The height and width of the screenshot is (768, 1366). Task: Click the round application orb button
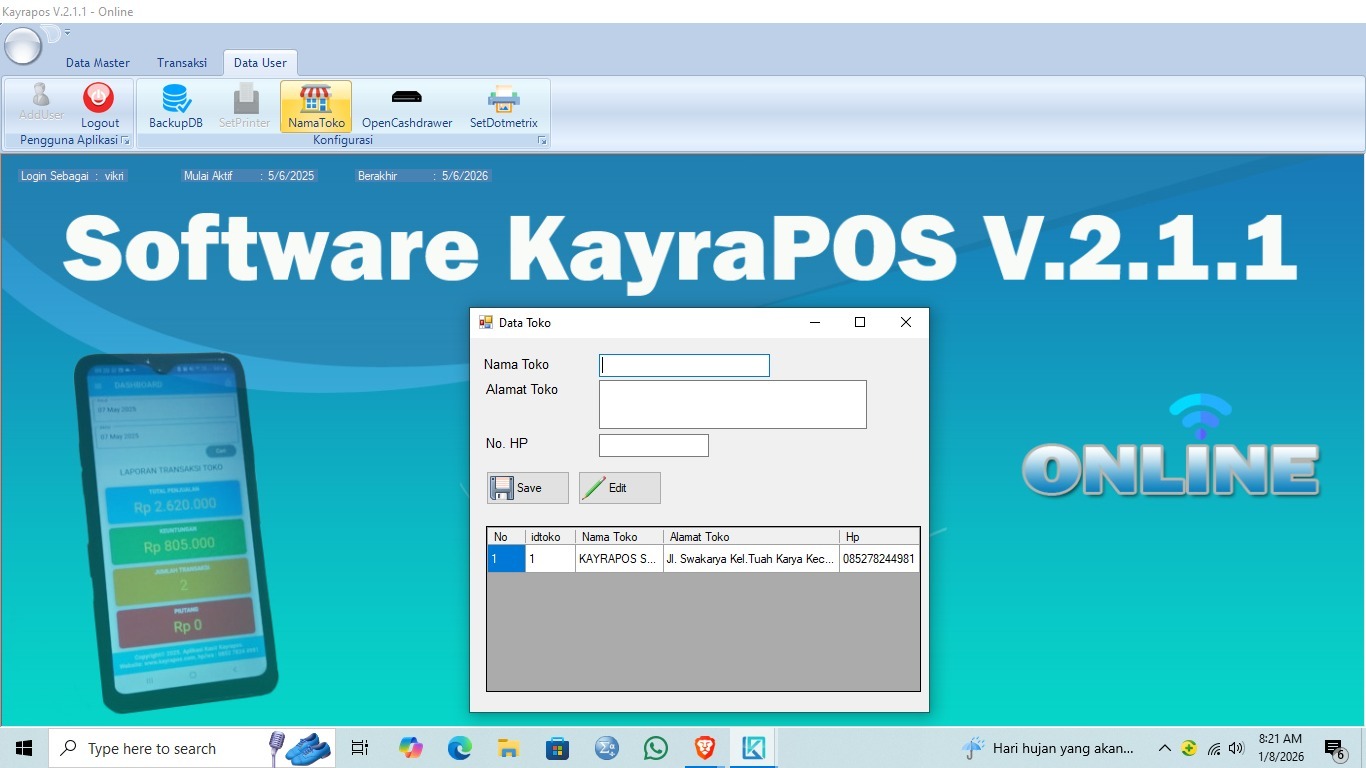[x=23, y=45]
